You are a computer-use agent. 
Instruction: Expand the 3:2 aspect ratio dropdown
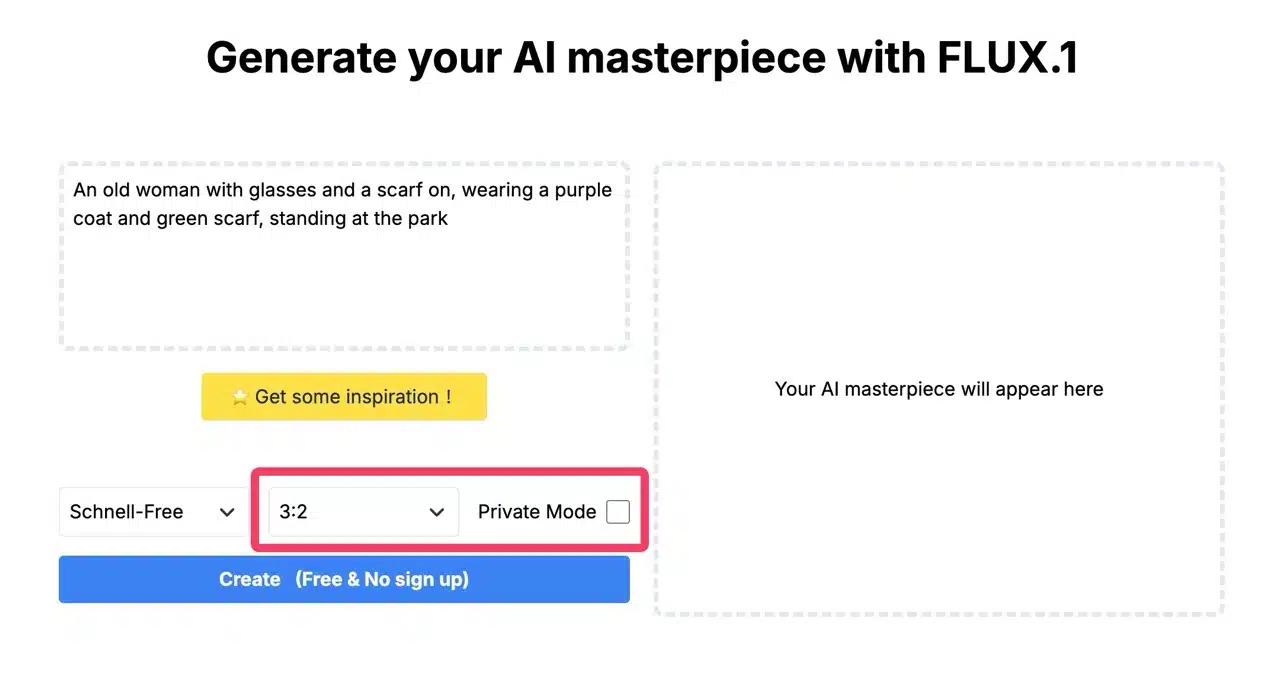click(363, 512)
